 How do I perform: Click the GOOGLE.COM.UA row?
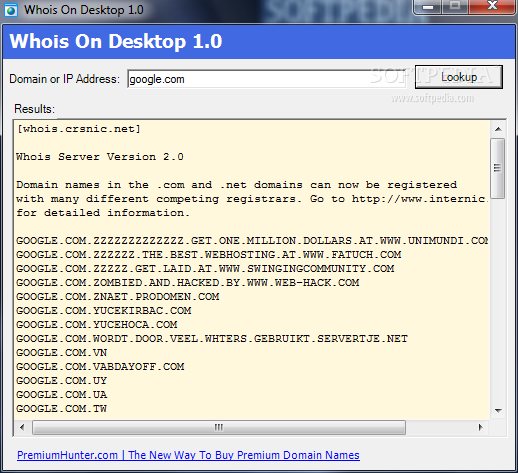click(61, 395)
